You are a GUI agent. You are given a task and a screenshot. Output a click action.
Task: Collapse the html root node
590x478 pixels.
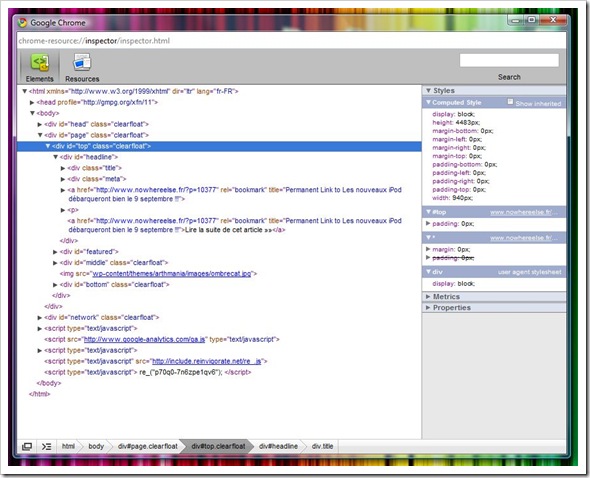(x=24, y=91)
